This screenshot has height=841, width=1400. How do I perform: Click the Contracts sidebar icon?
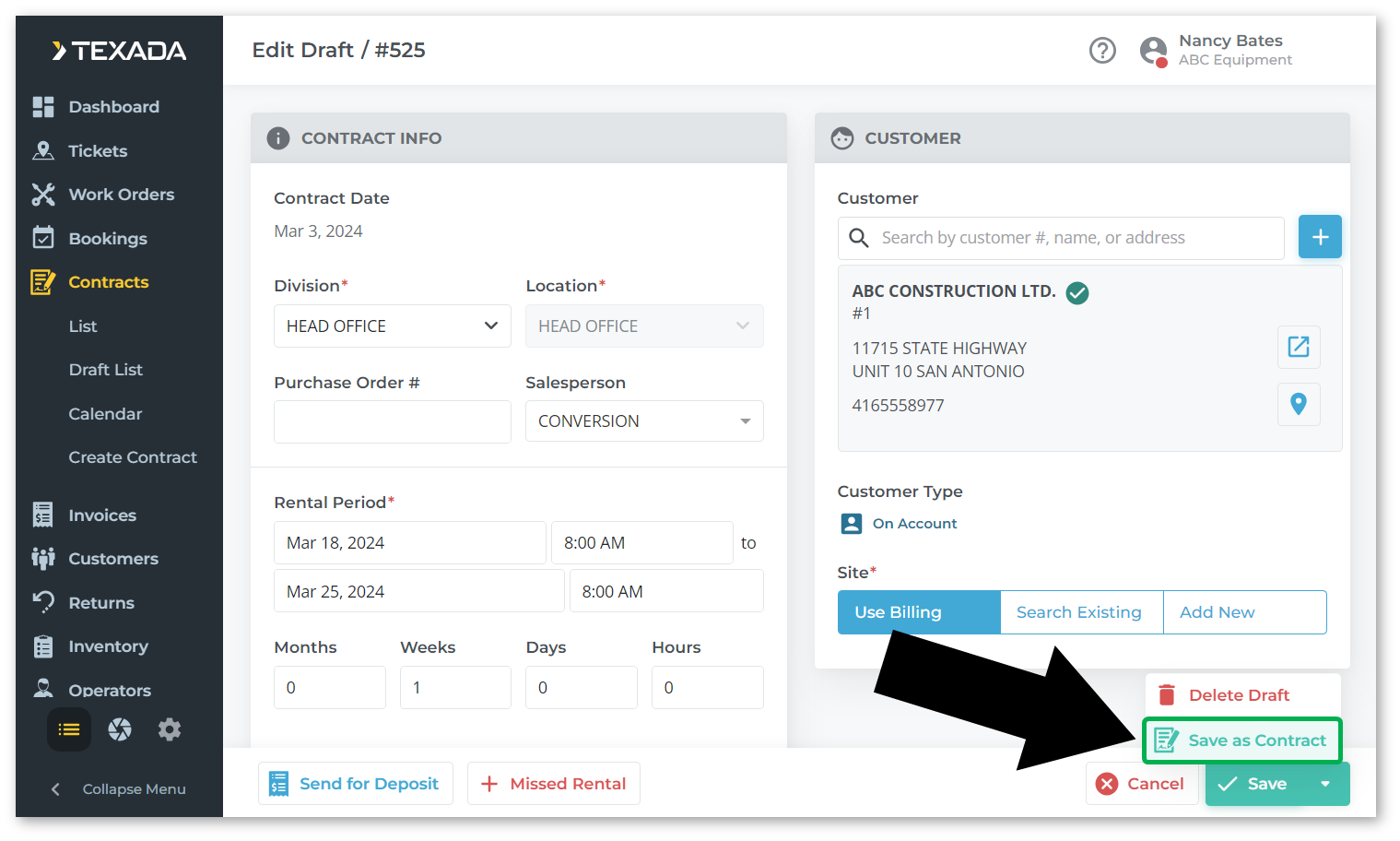(x=43, y=282)
